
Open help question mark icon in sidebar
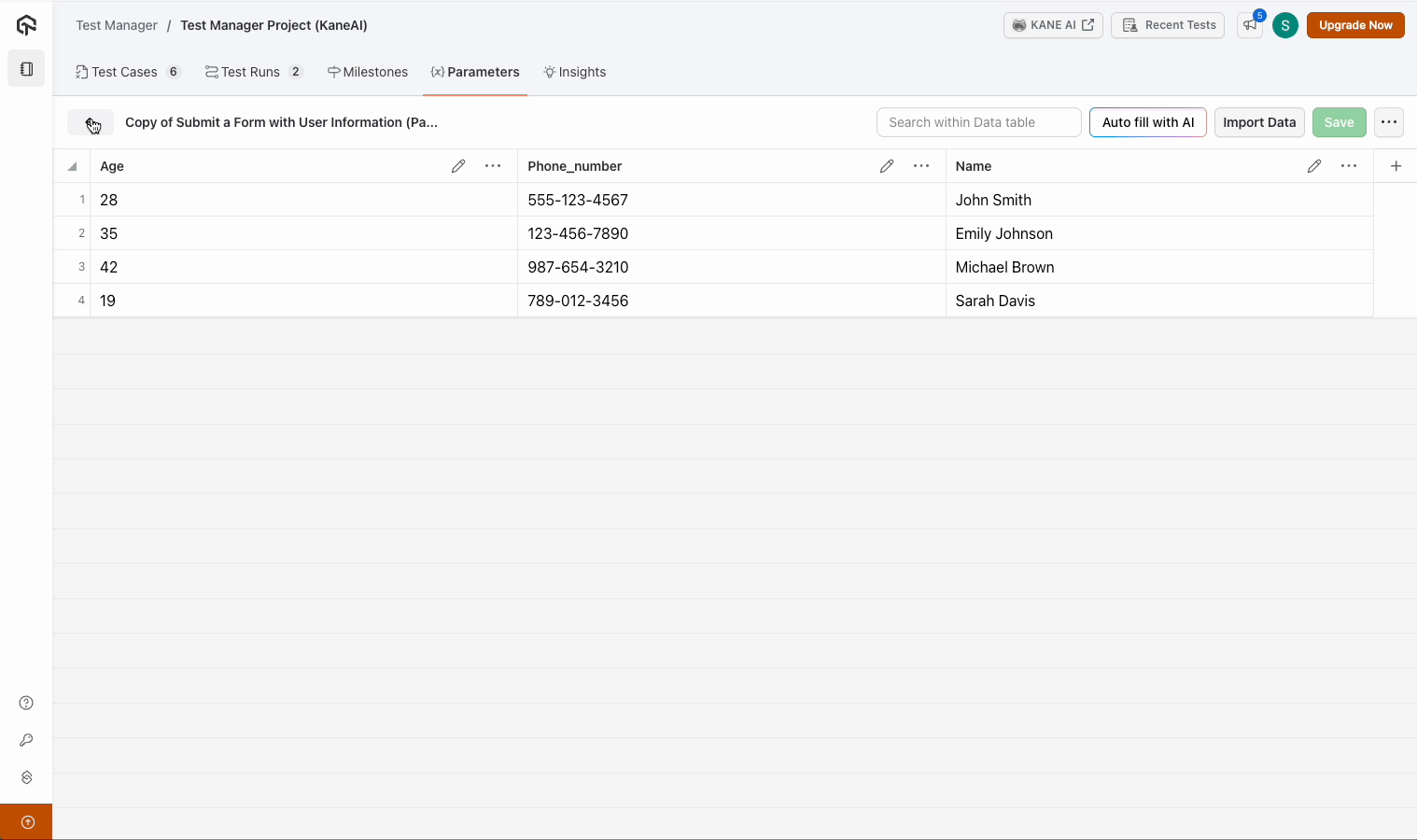(x=26, y=703)
